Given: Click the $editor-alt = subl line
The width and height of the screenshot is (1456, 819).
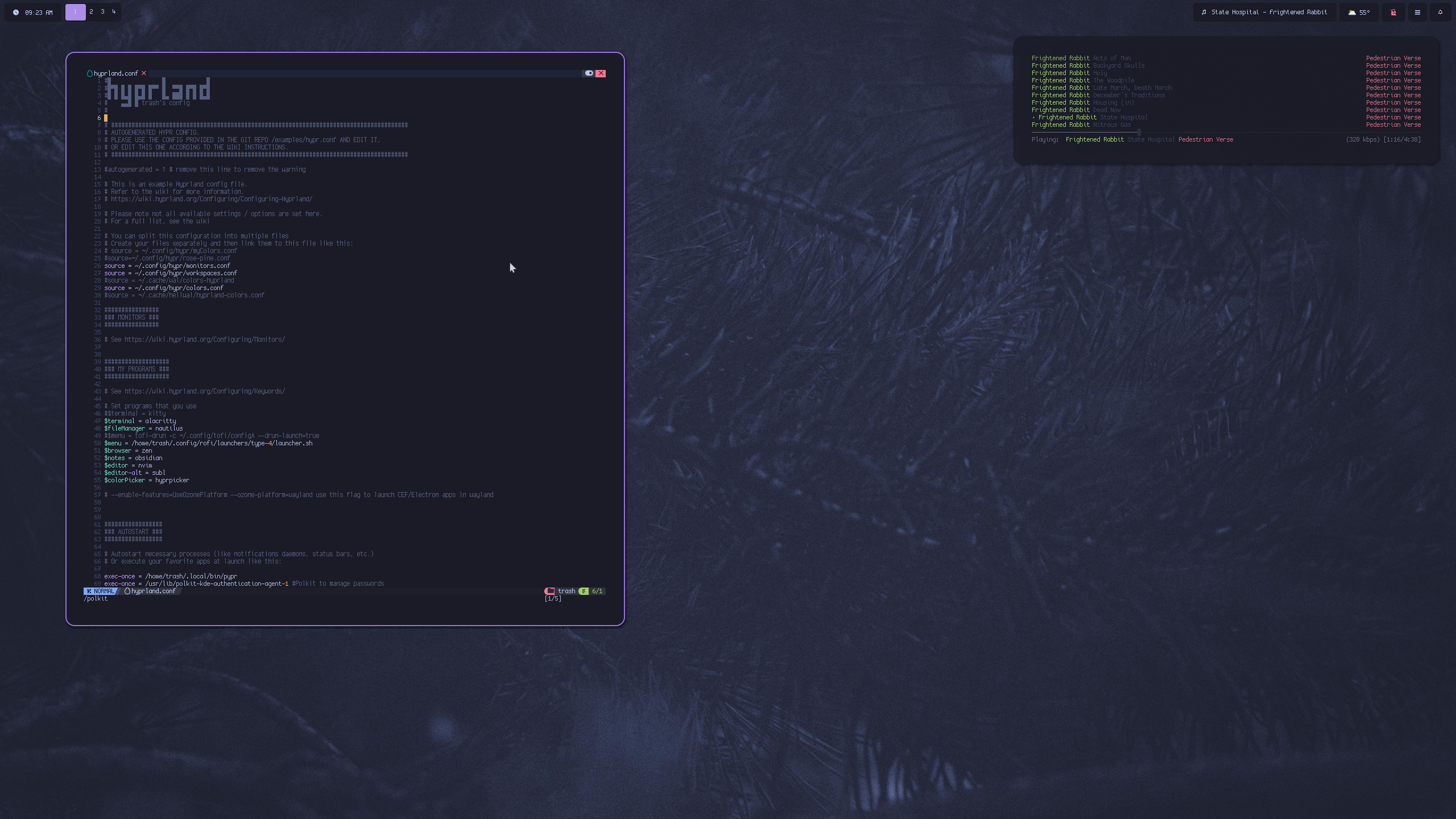Looking at the screenshot, I should [135, 473].
